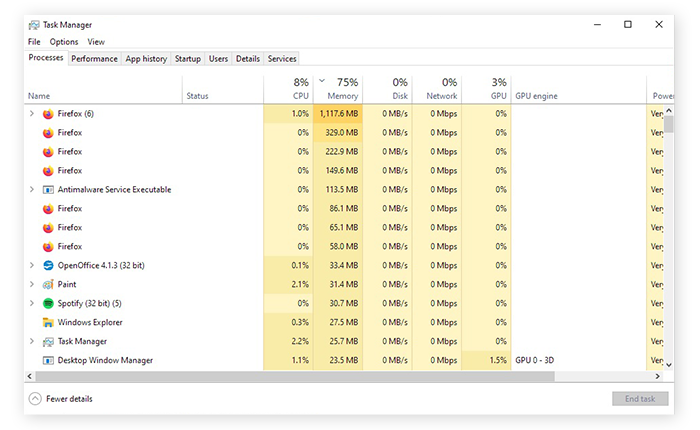Click the Task Manager process icon
Viewport: 700px width, 430px height.
48,342
